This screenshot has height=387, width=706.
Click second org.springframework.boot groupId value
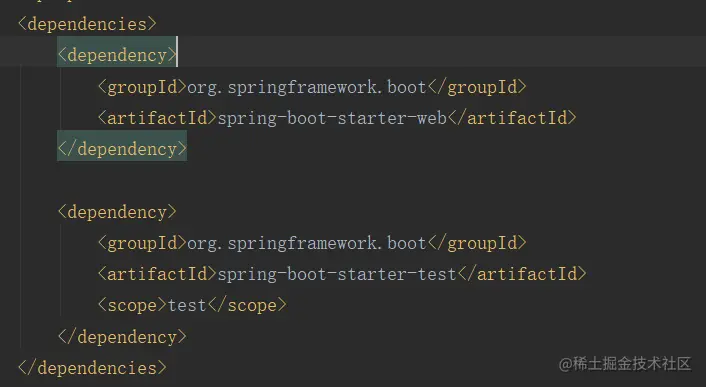click(x=307, y=243)
